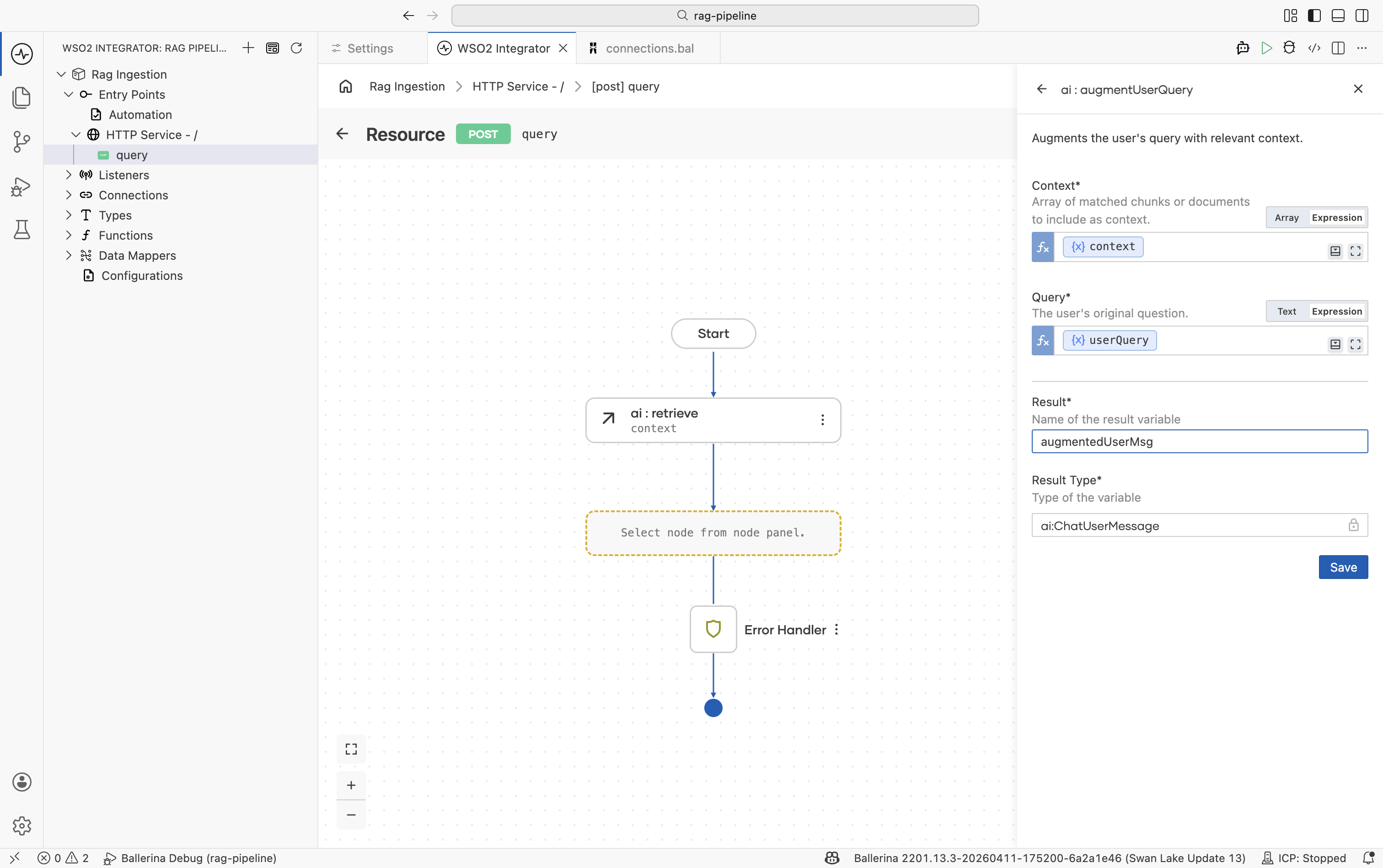1383x868 pixels.
Task: Switch Context input to Expression mode
Action: pos(1336,218)
